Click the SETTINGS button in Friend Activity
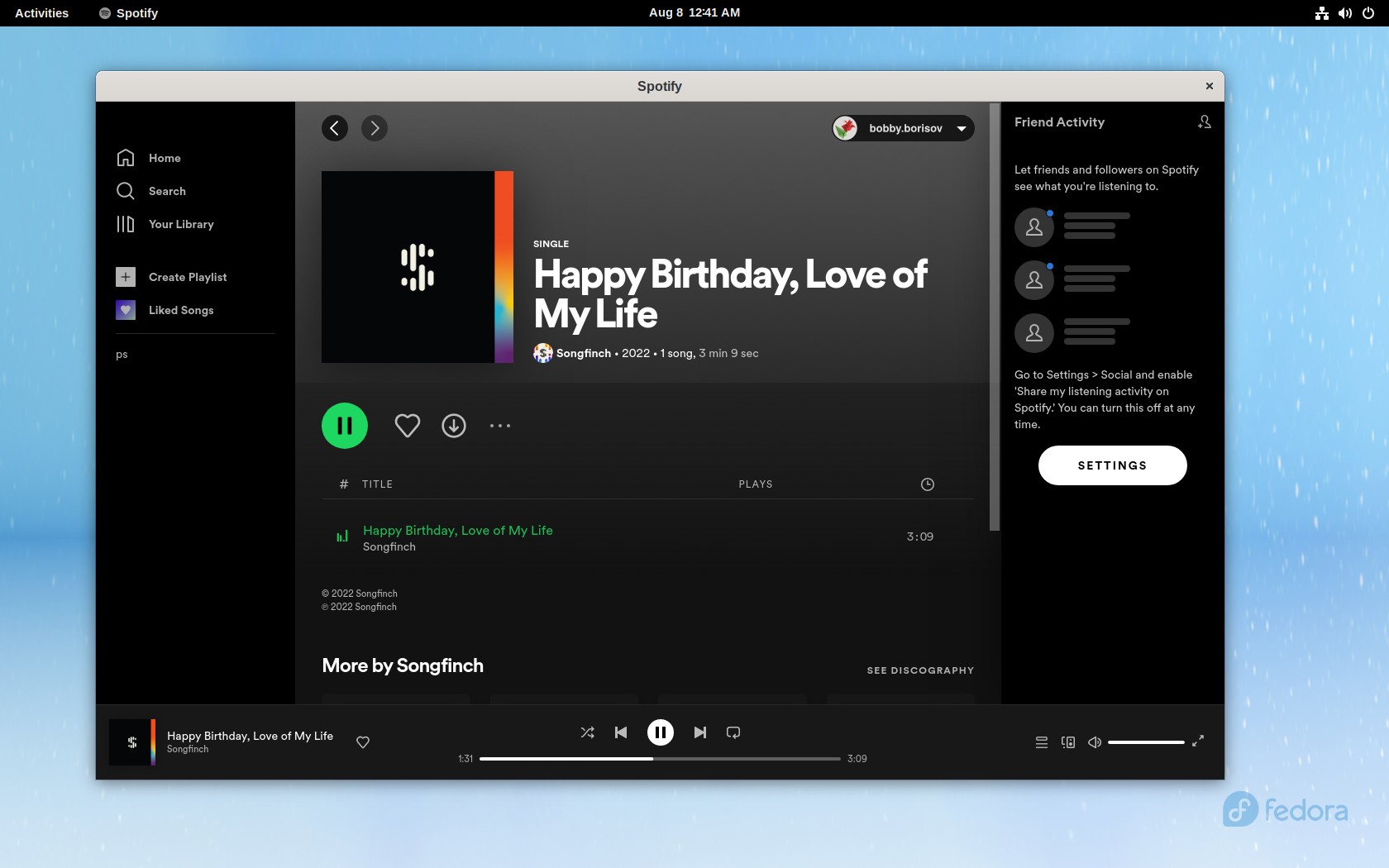 point(1111,465)
